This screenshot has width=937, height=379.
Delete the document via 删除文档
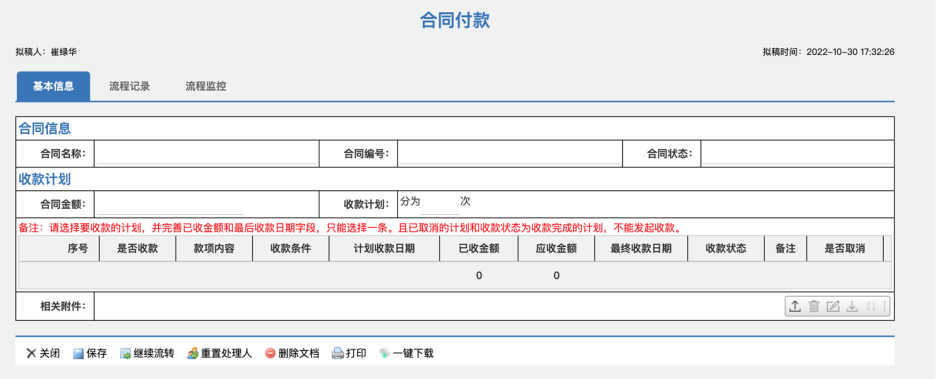point(292,353)
